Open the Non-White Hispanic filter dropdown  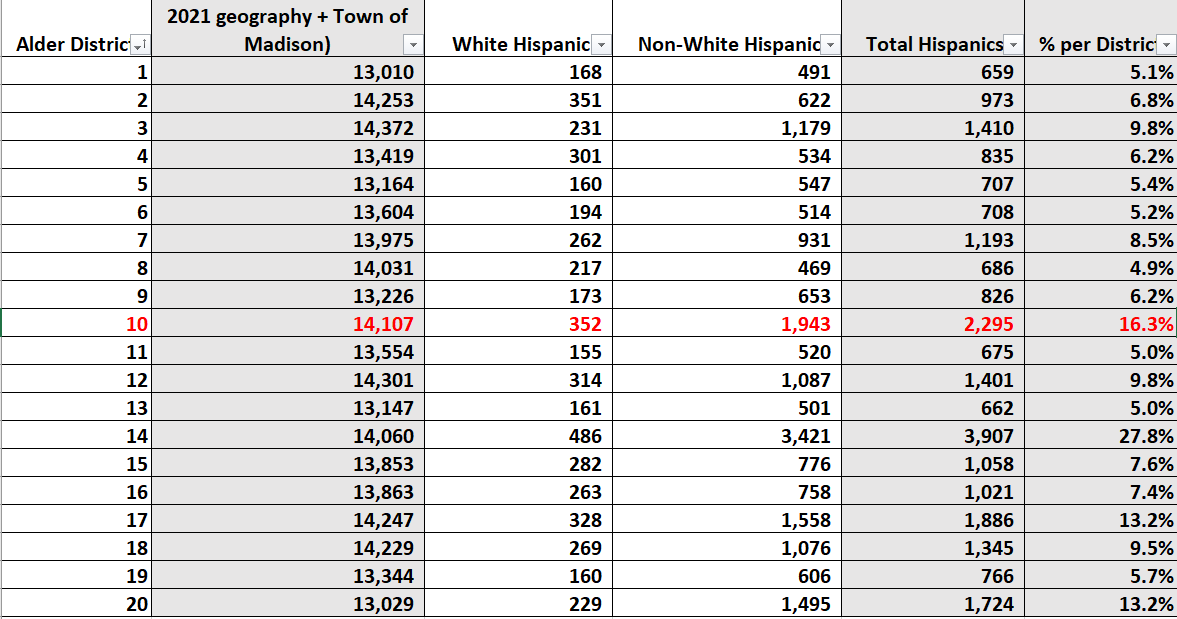pyautogui.click(x=830, y=46)
